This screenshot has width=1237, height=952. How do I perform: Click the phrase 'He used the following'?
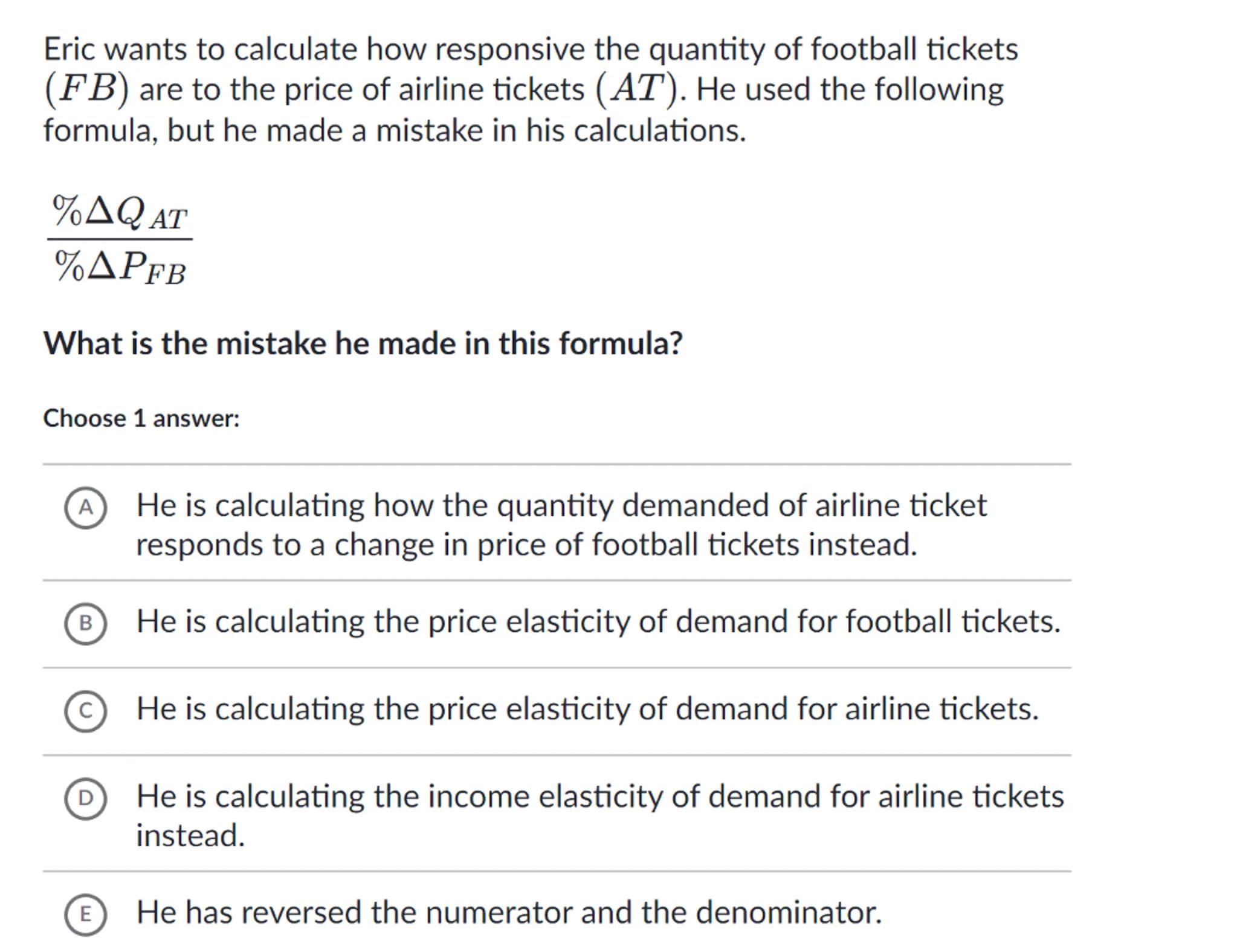(x=849, y=89)
